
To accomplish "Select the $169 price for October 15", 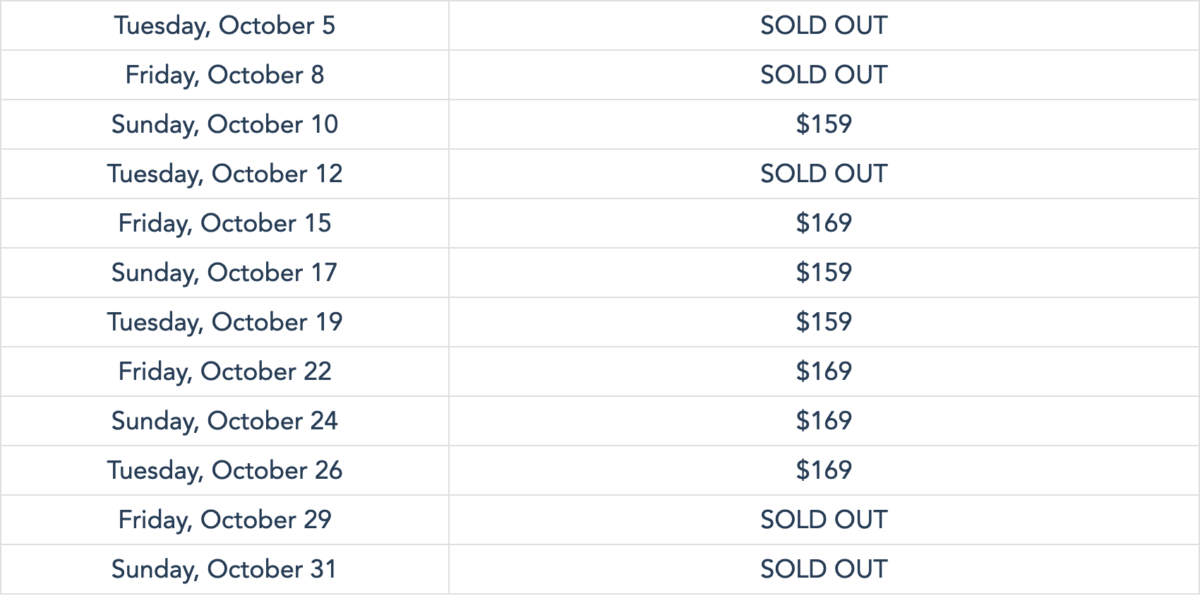I will click(x=823, y=223).
